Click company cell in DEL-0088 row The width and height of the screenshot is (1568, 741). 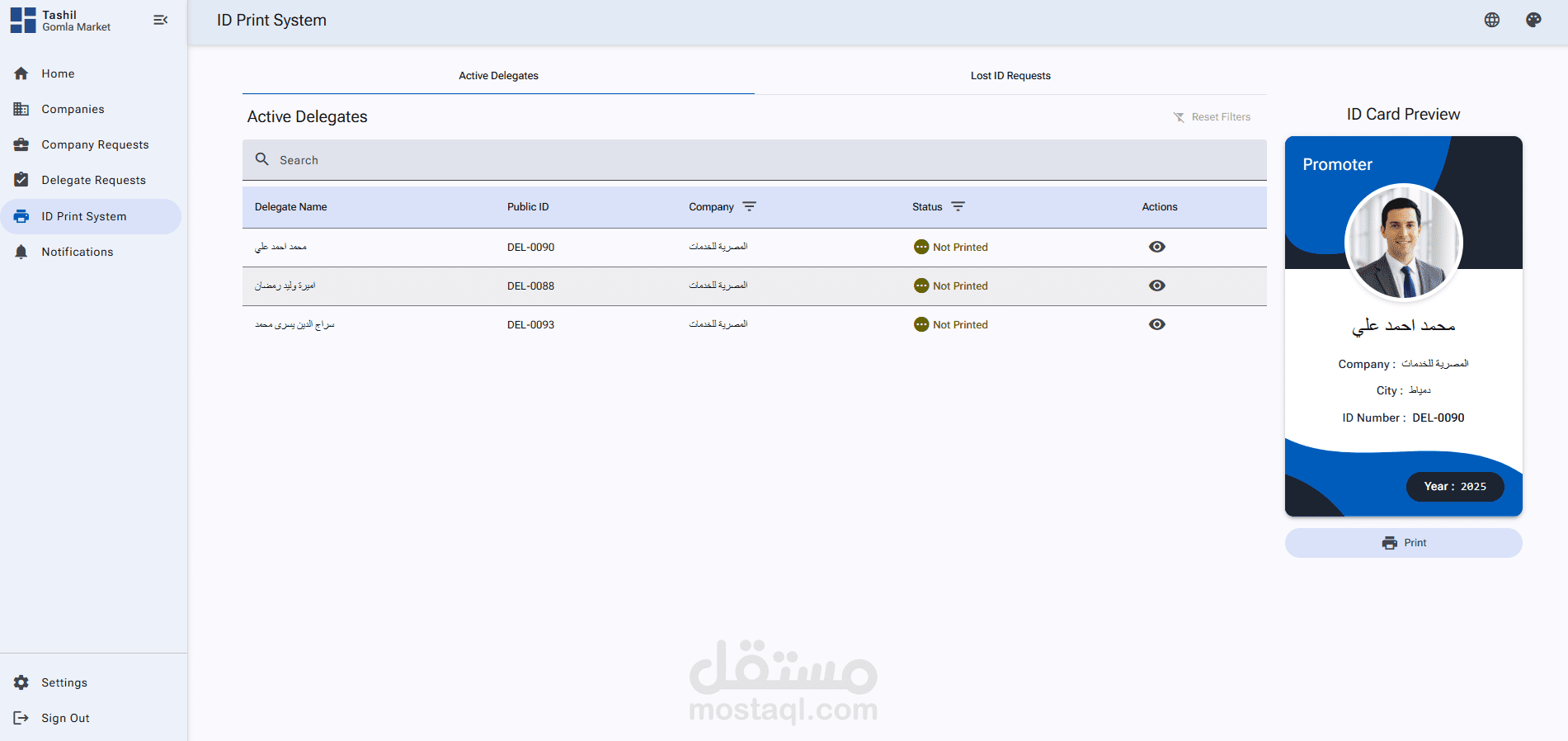pyautogui.click(x=718, y=286)
